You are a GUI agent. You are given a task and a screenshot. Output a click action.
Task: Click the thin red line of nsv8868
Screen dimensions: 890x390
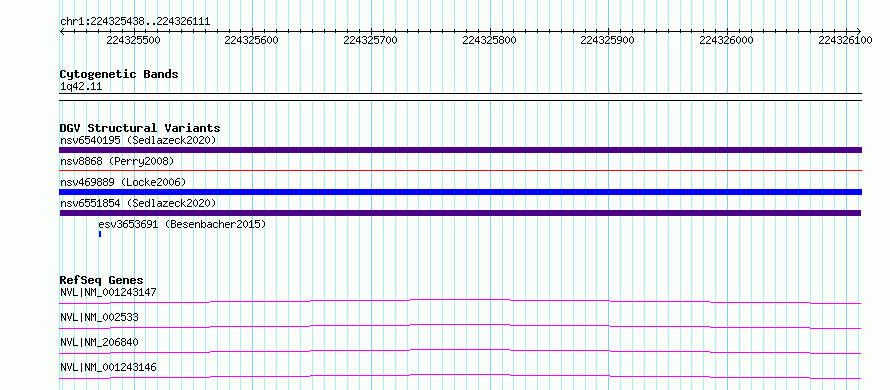(x=460, y=170)
